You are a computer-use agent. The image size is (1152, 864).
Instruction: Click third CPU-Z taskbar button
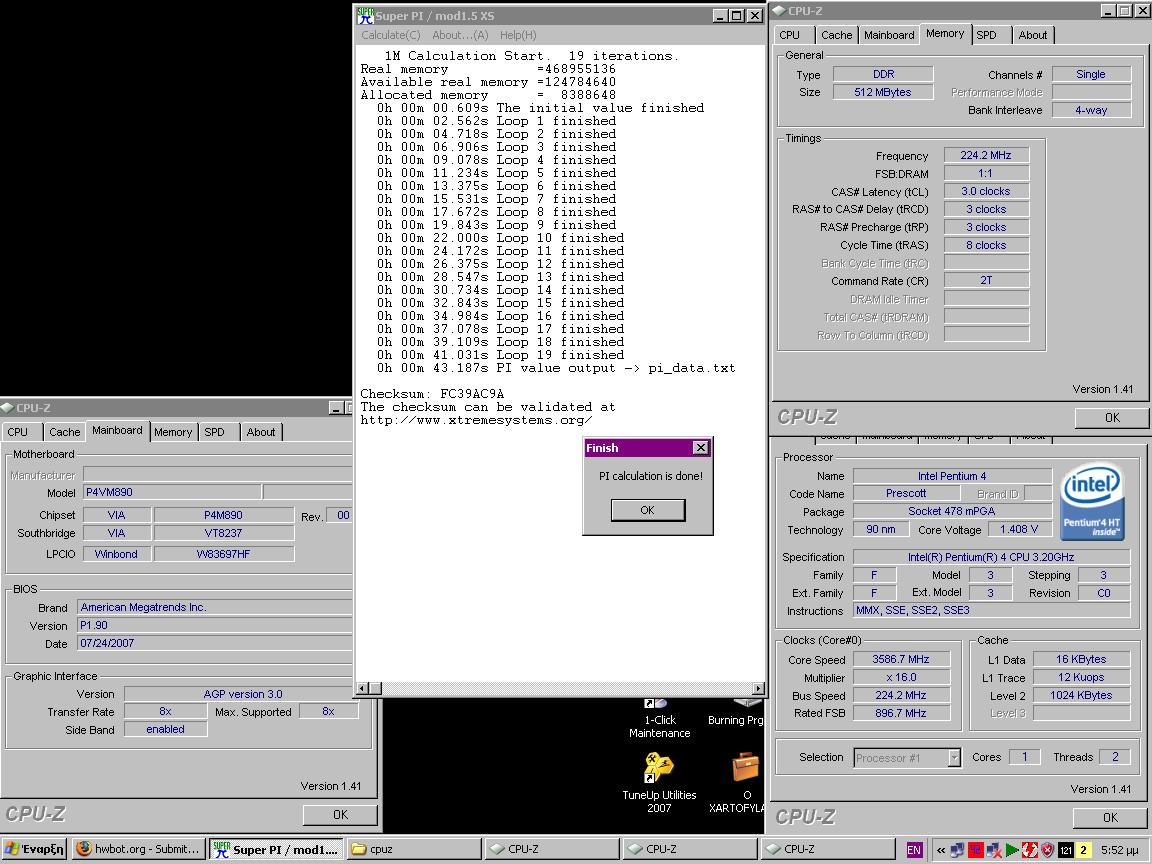pyautogui.click(x=828, y=849)
